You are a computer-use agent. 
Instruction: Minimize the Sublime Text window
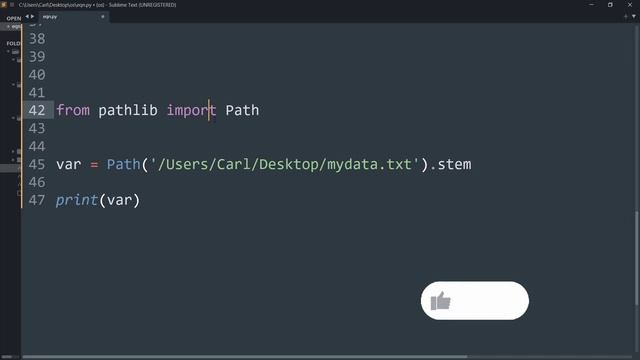click(591, 5)
